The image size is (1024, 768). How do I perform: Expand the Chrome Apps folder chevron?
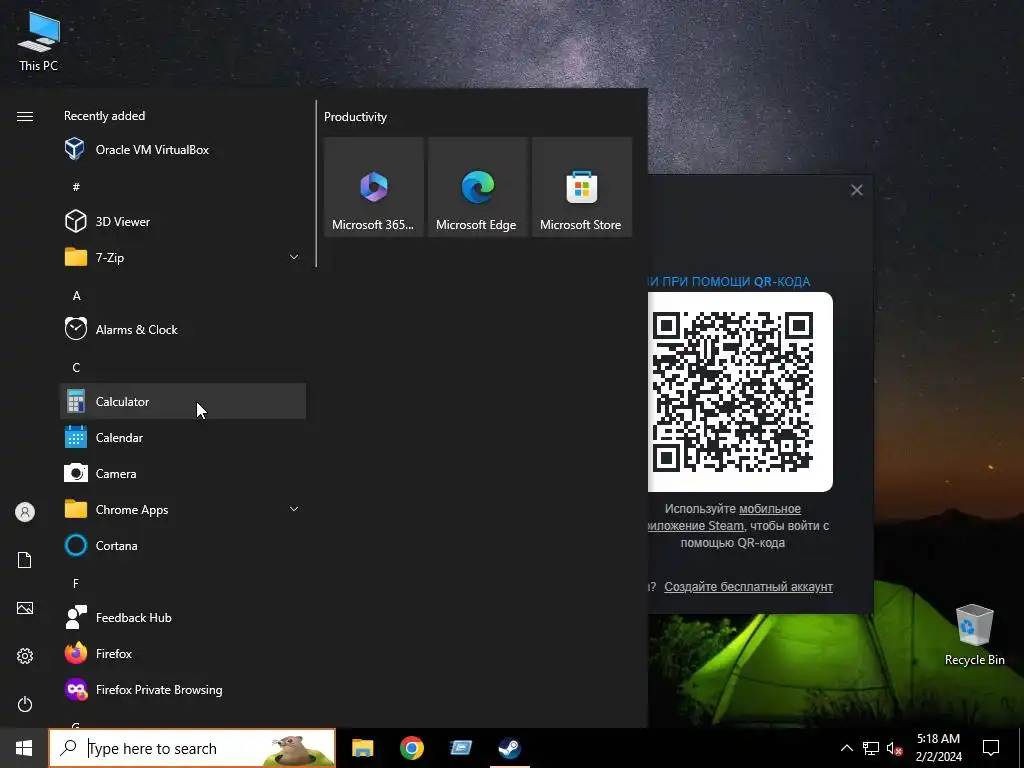tap(294, 509)
